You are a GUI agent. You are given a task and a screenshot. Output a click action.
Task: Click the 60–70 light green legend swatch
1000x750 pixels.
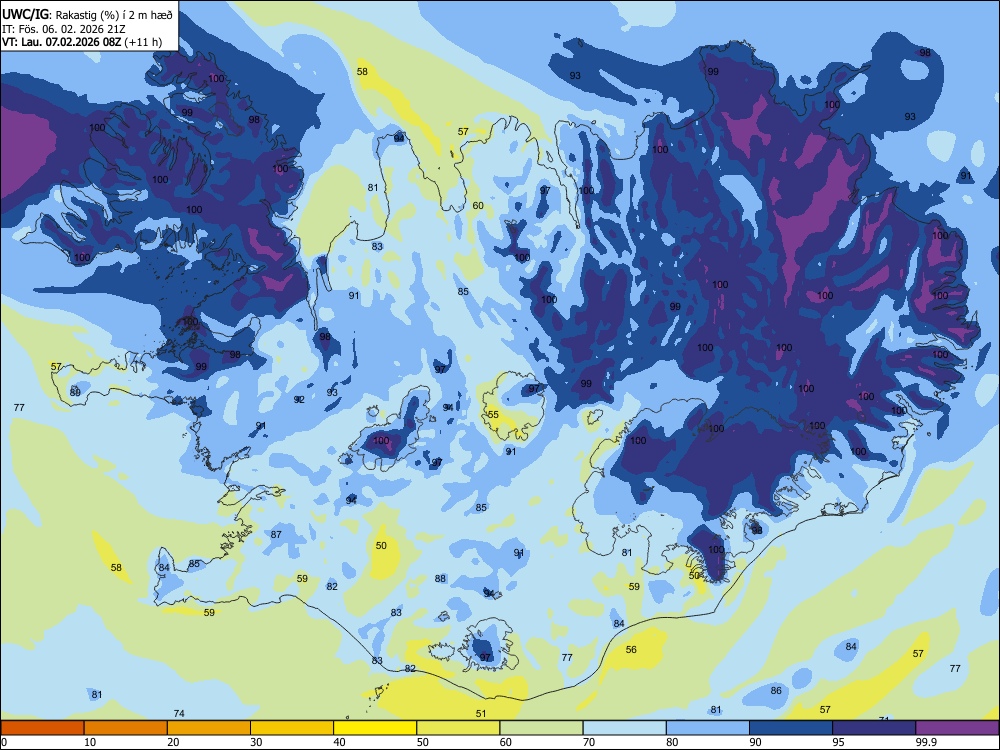pos(541,728)
